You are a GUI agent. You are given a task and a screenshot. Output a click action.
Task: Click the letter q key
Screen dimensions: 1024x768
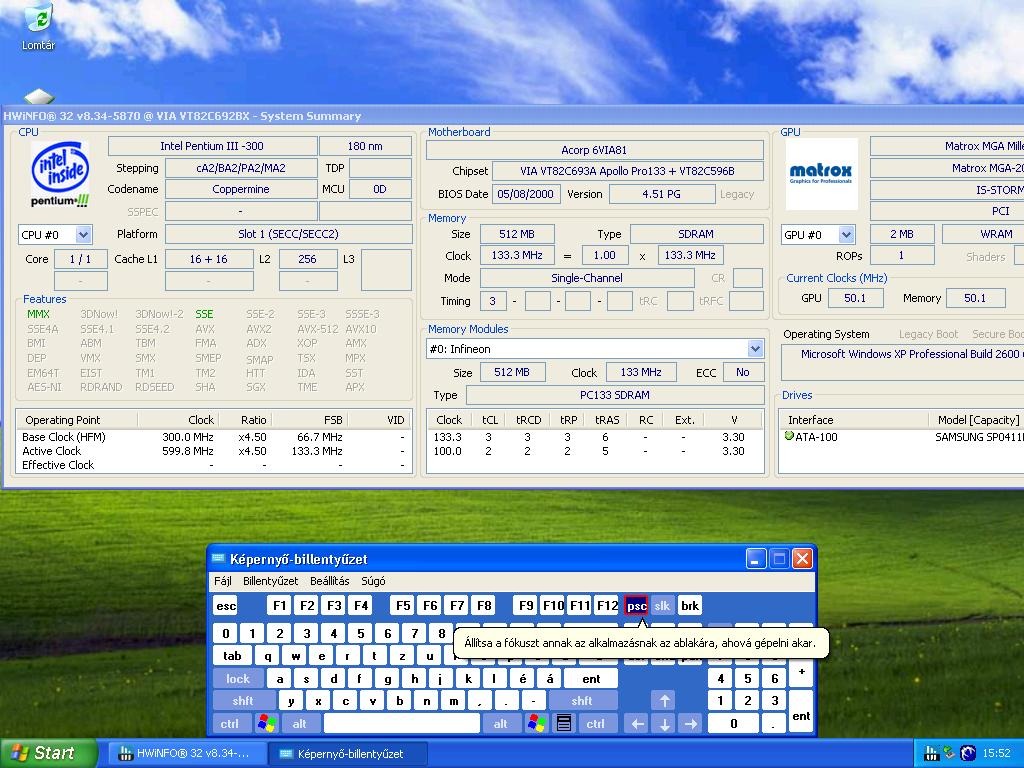coord(268,656)
